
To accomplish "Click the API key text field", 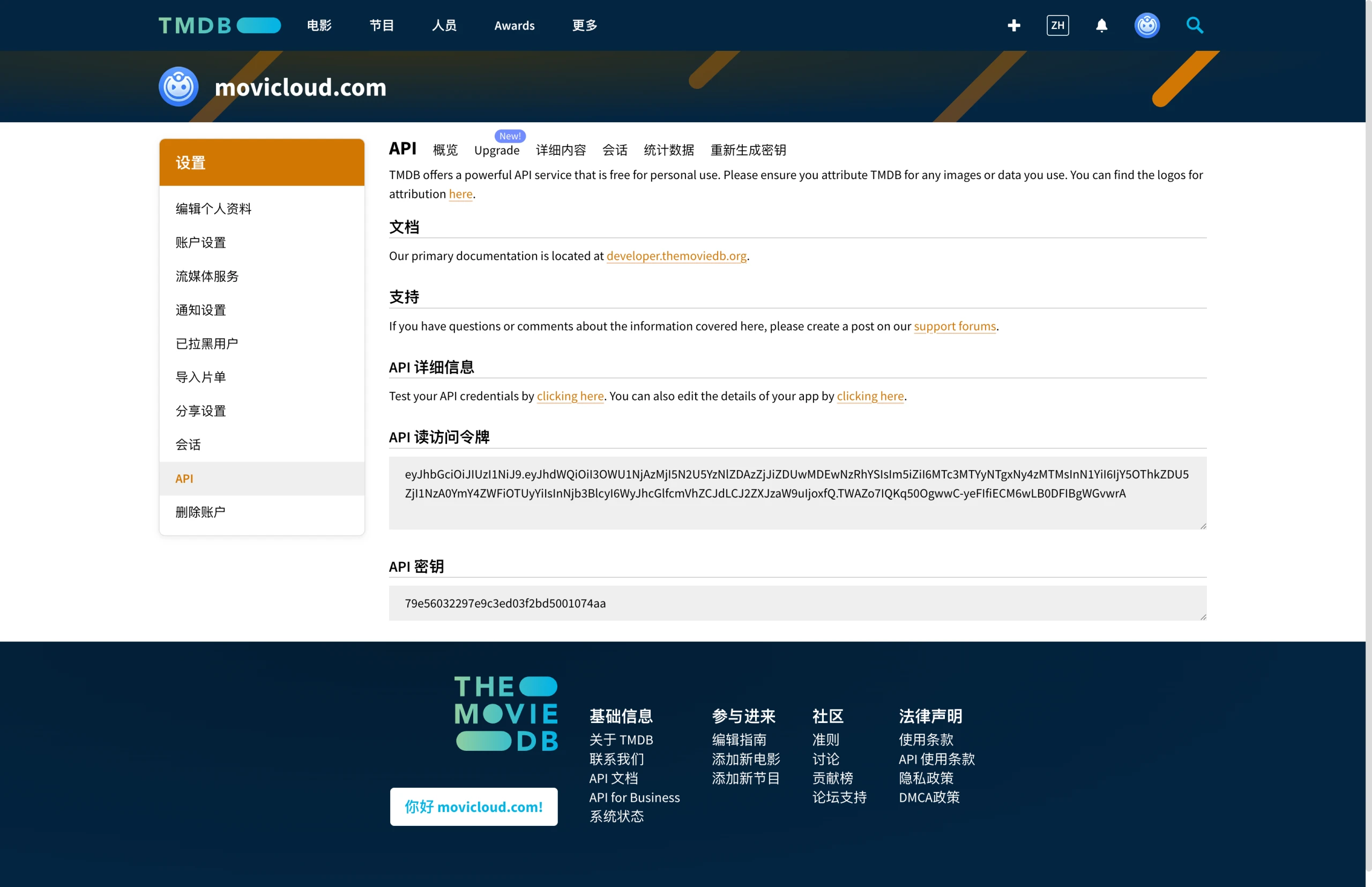I will click(797, 603).
